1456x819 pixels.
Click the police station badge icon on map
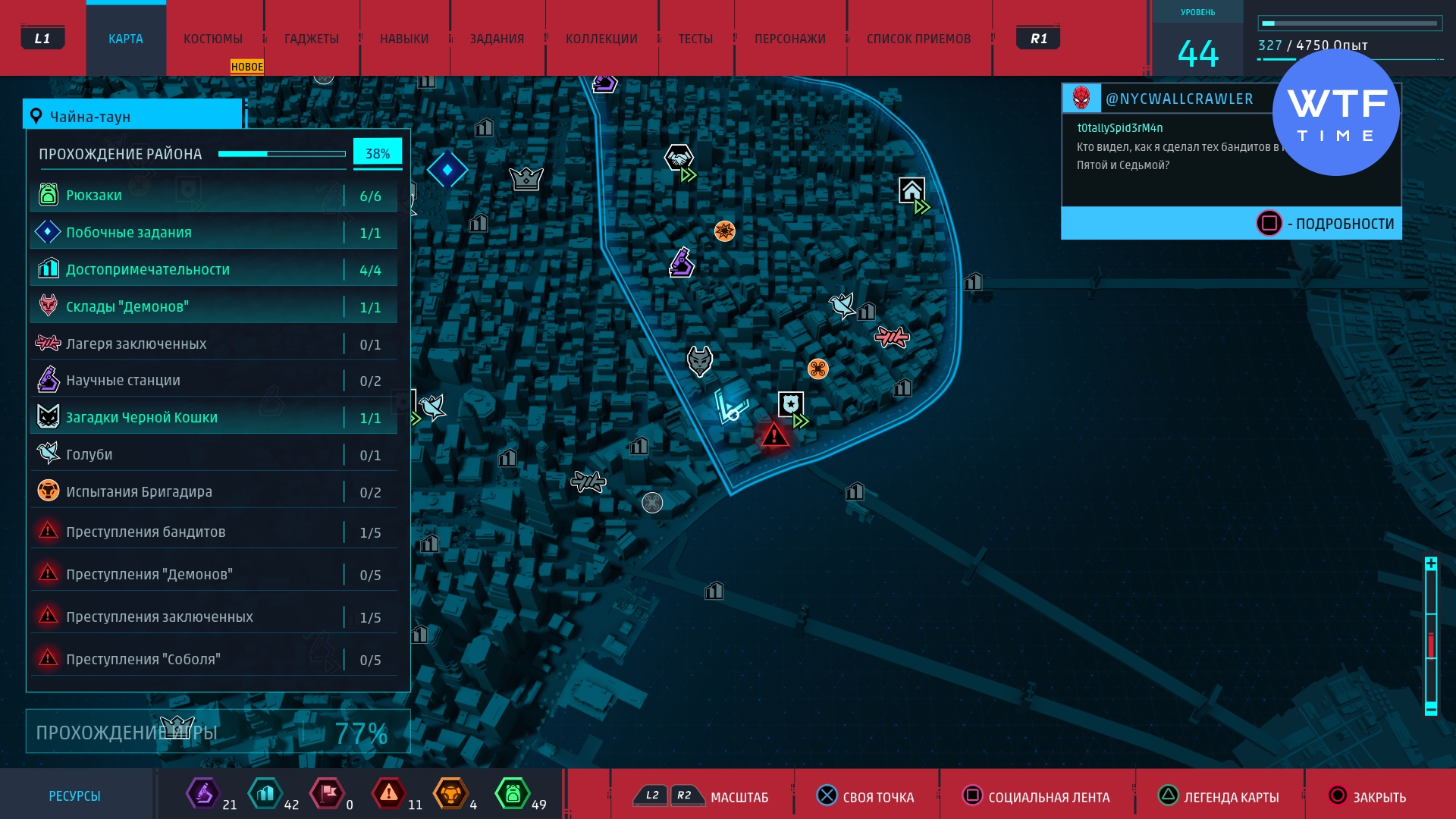pos(790,404)
